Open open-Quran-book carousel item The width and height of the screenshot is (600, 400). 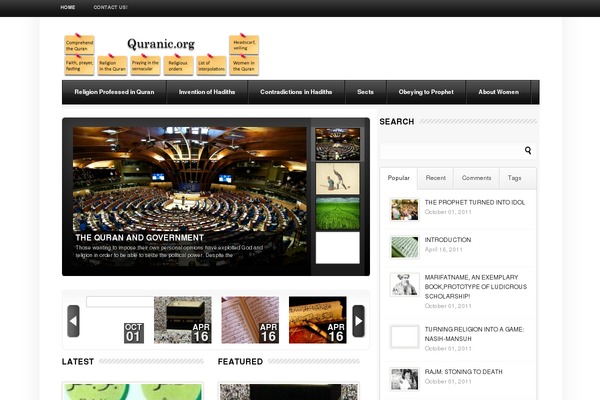point(250,320)
